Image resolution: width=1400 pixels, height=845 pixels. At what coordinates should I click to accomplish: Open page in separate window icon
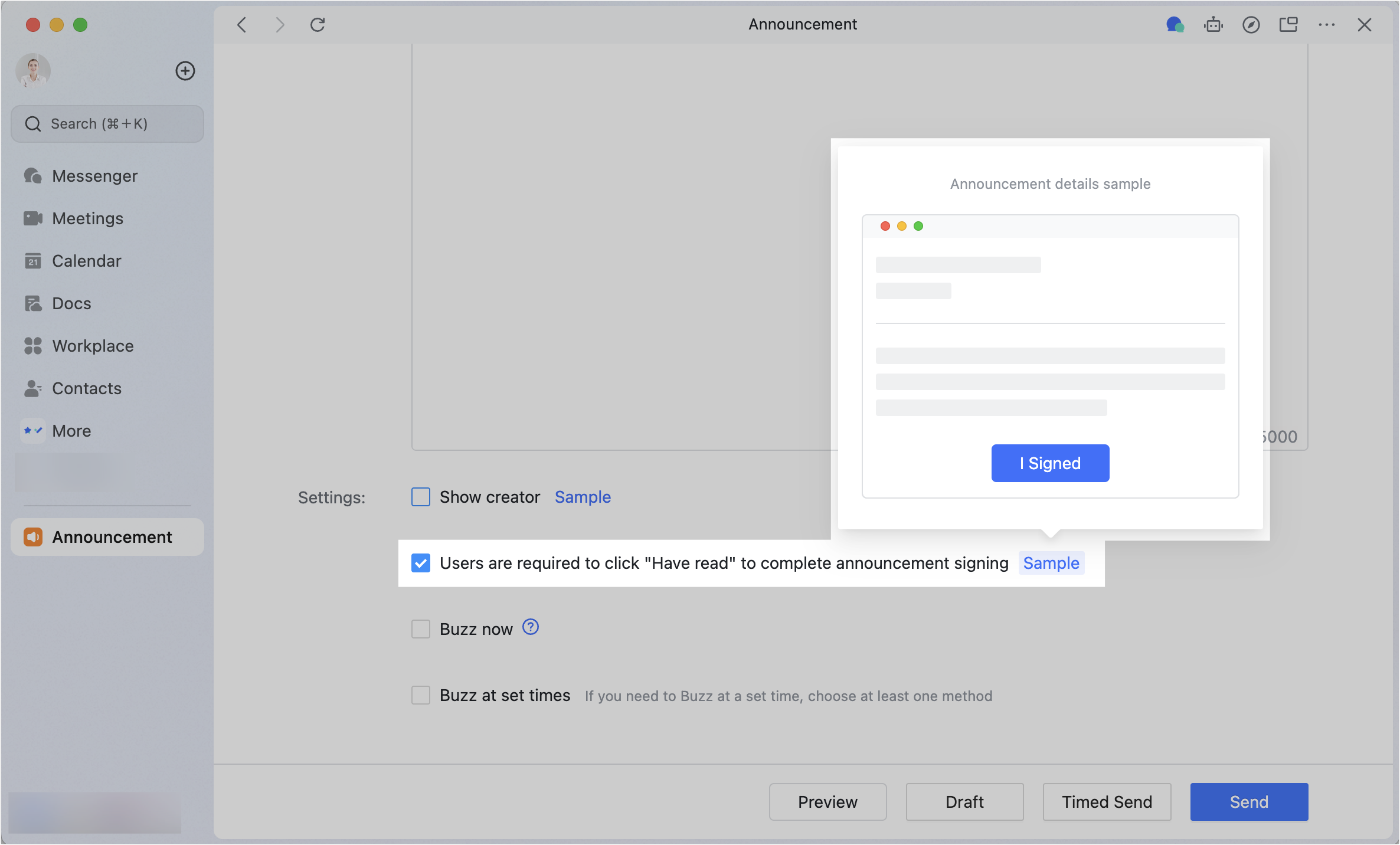[1288, 25]
